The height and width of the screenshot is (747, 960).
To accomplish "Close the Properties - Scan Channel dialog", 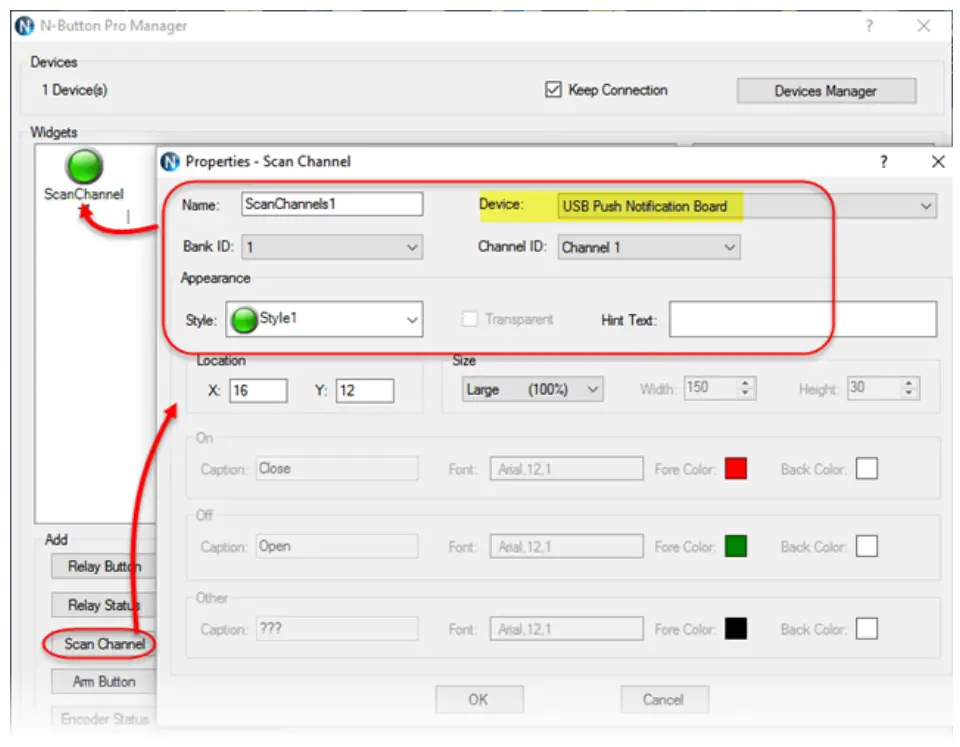I will [x=938, y=162].
